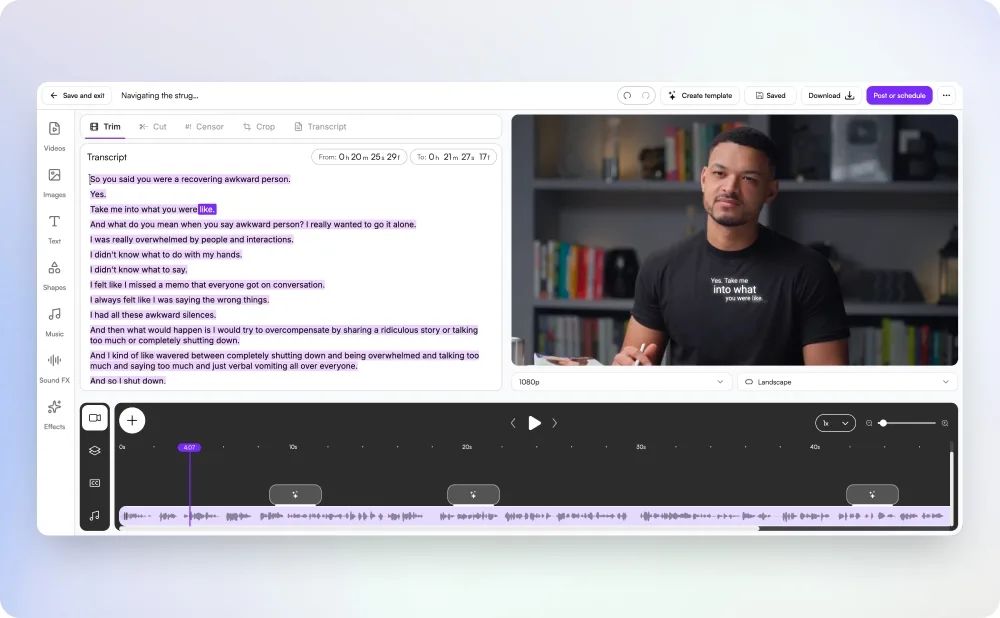This screenshot has height=618, width=1000.
Task: Play the video
Action: tap(534, 423)
